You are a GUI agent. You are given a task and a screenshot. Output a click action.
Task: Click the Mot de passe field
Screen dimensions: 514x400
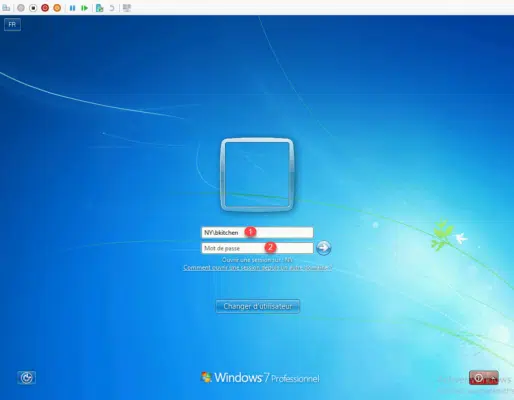tap(257, 248)
